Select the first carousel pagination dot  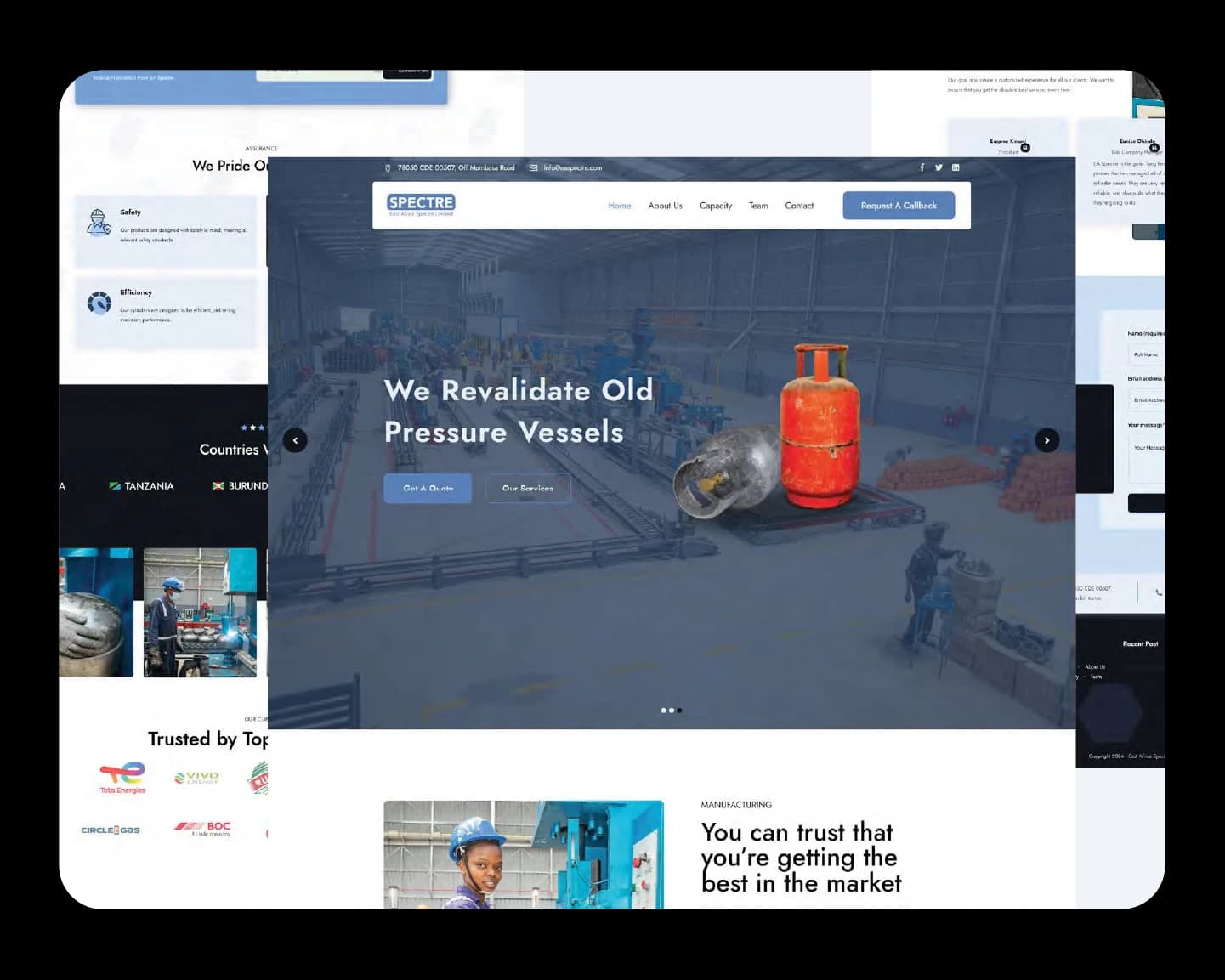tap(663, 711)
